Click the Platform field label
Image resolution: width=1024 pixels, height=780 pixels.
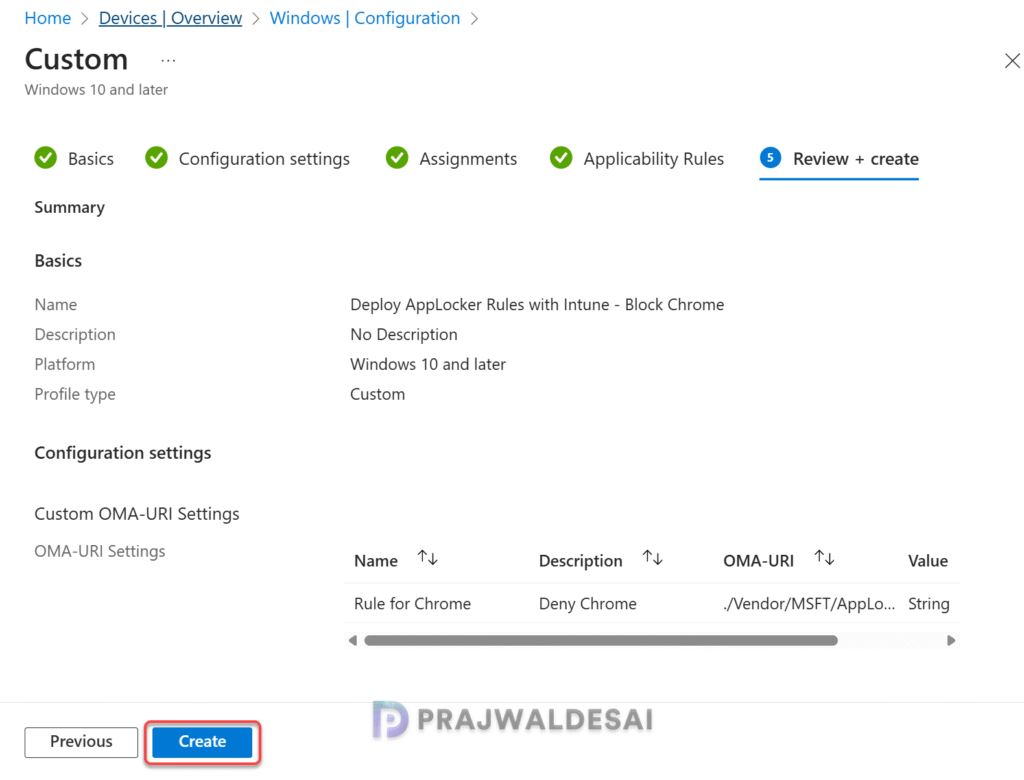pyautogui.click(x=64, y=364)
